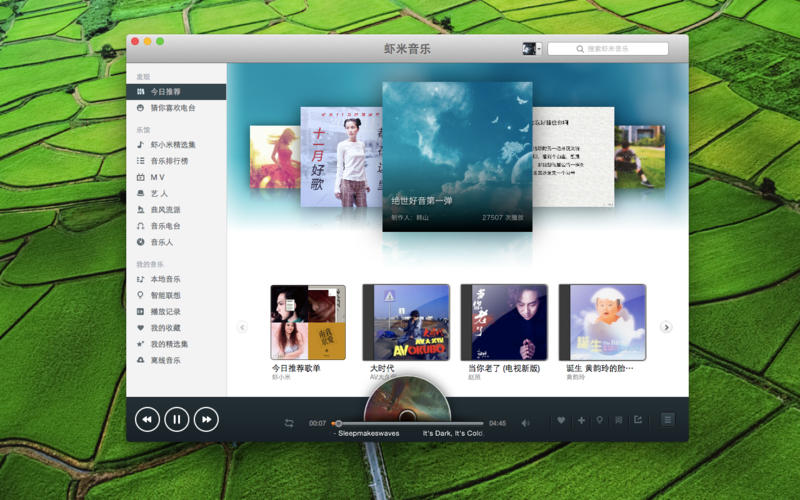Select the red dress woman carousel cover
This screenshot has width=800, height=500.
pyautogui.click(x=275, y=157)
